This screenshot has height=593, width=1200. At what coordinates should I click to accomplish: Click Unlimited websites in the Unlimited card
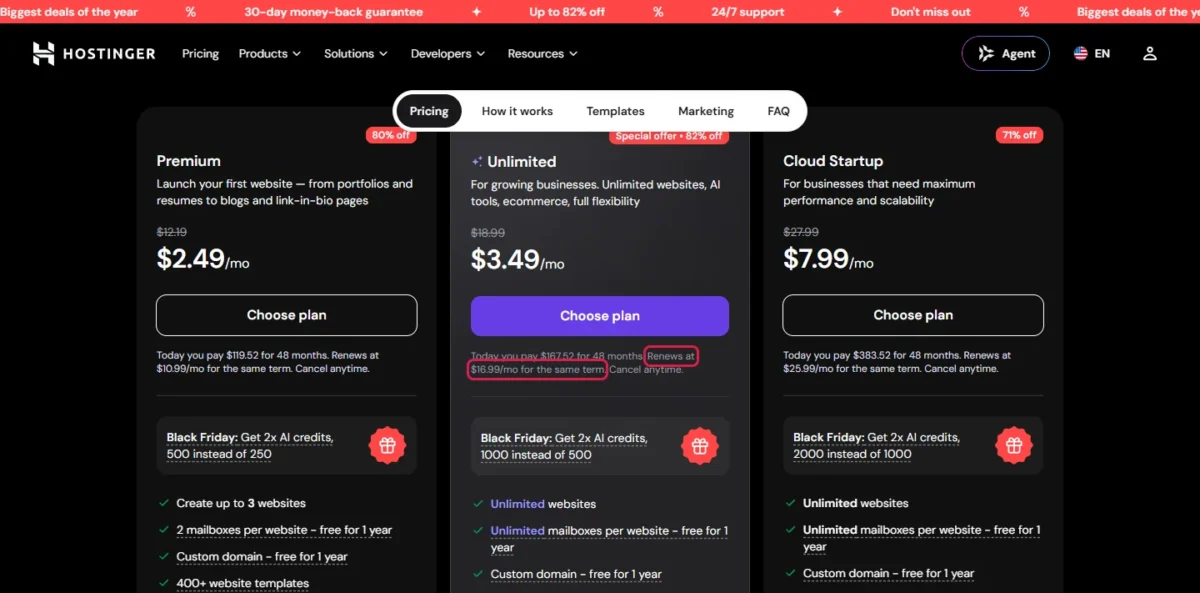pos(543,504)
